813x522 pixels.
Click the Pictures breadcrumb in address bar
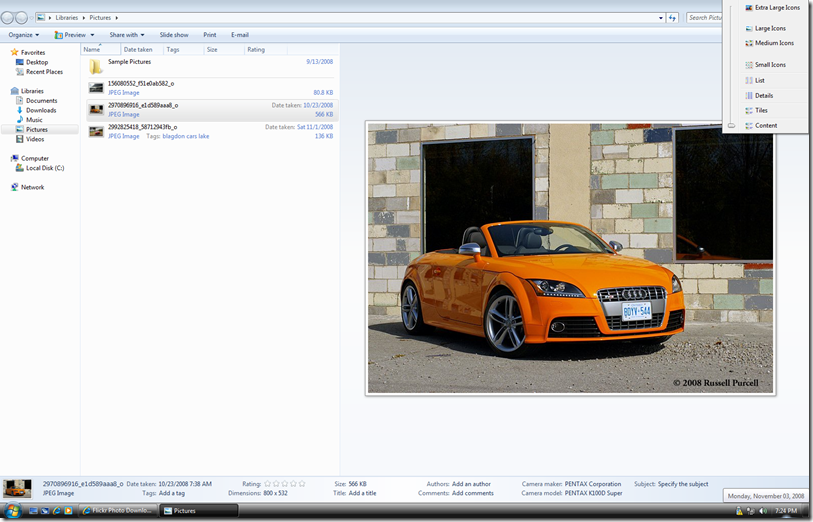[100, 18]
